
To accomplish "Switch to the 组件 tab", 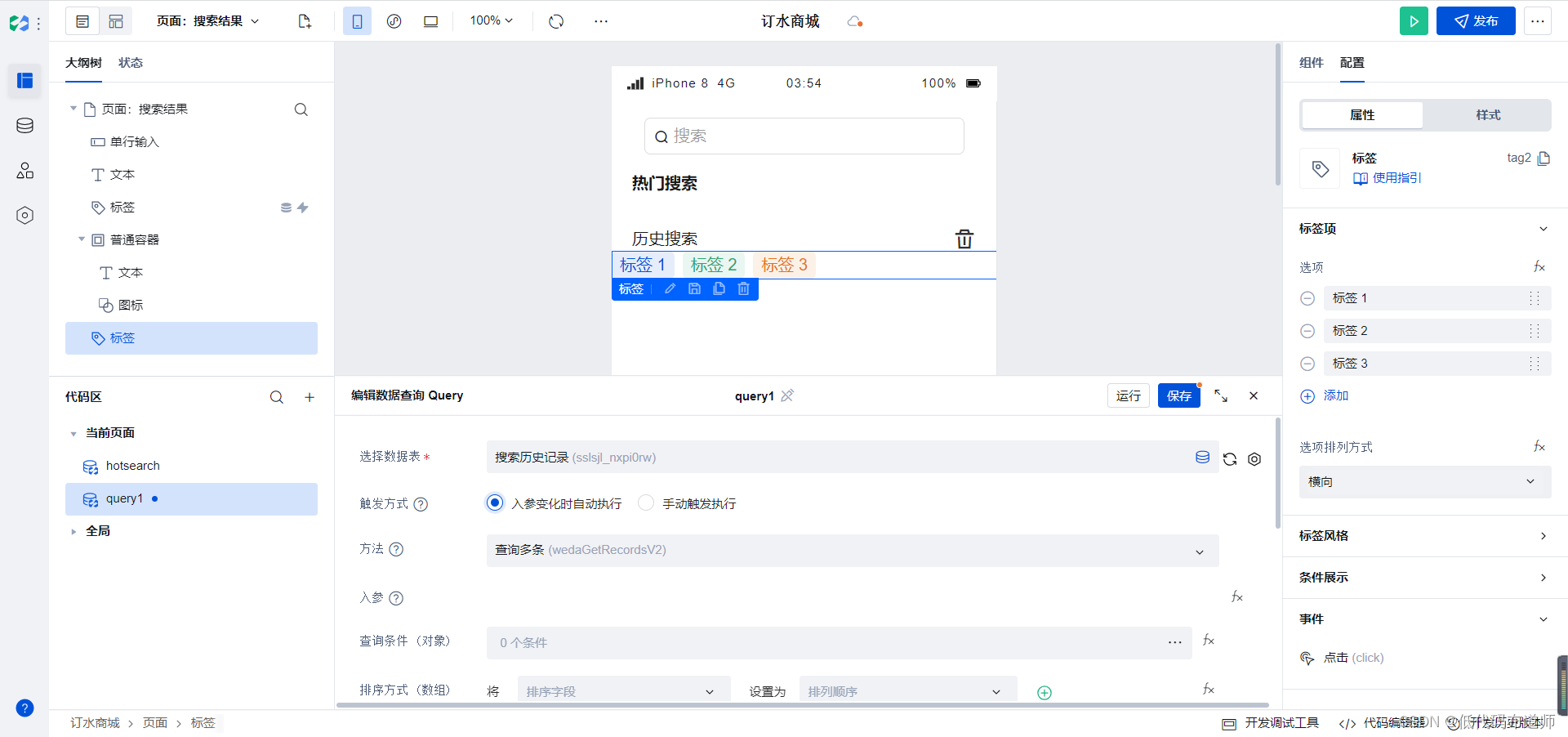I will [x=1312, y=63].
